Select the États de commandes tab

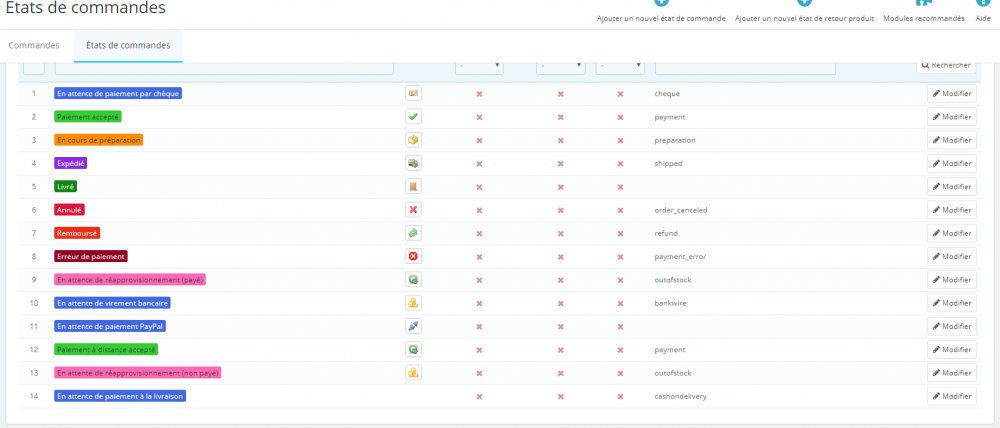point(128,46)
